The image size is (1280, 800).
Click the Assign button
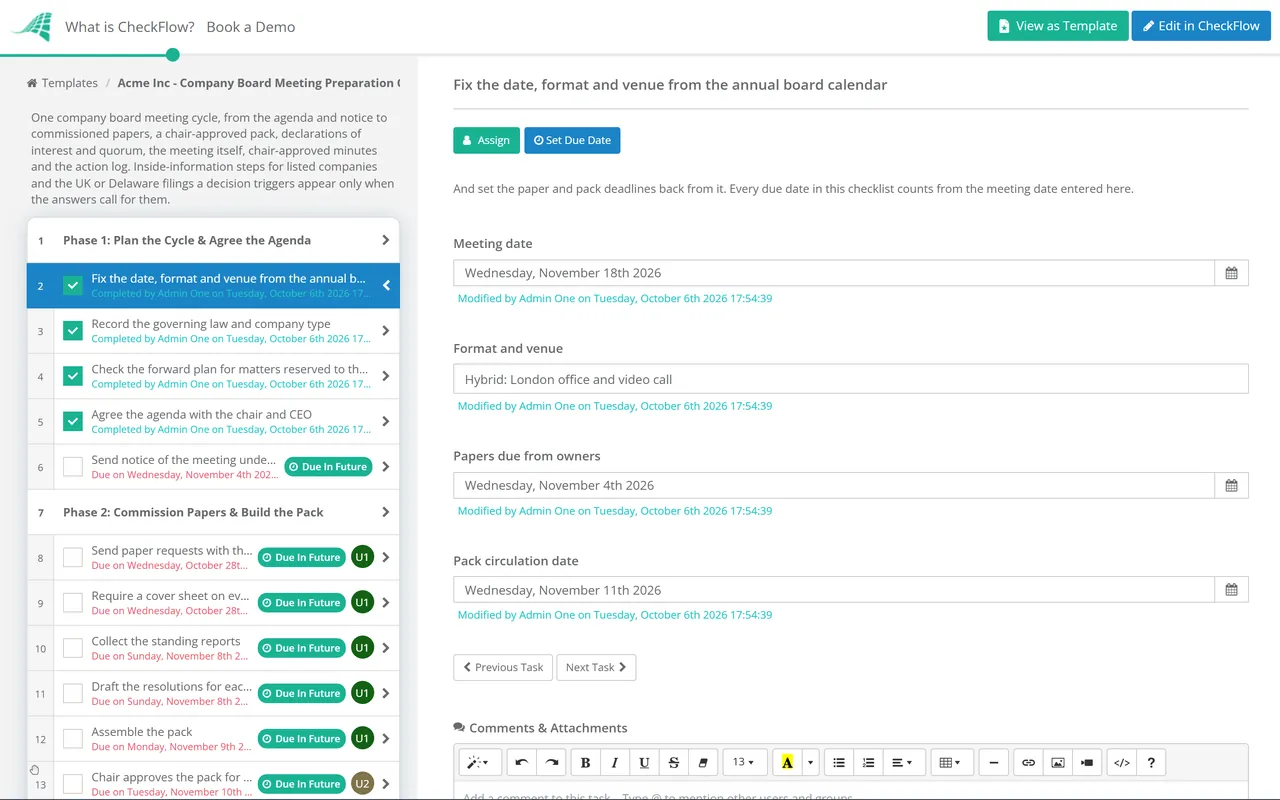[x=486, y=140]
